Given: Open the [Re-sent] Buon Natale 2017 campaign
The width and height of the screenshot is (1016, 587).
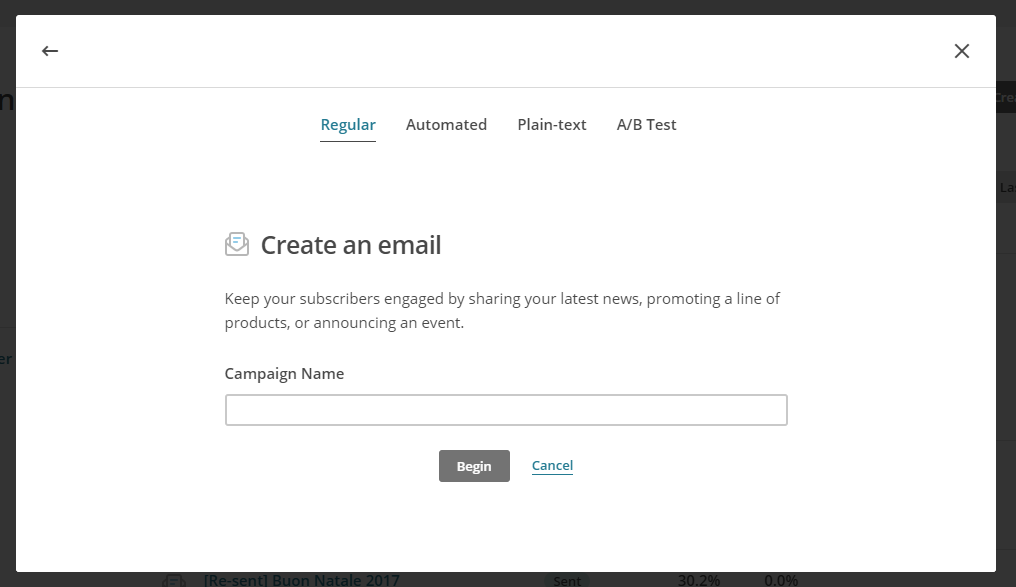Looking at the screenshot, I should click(300, 580).
